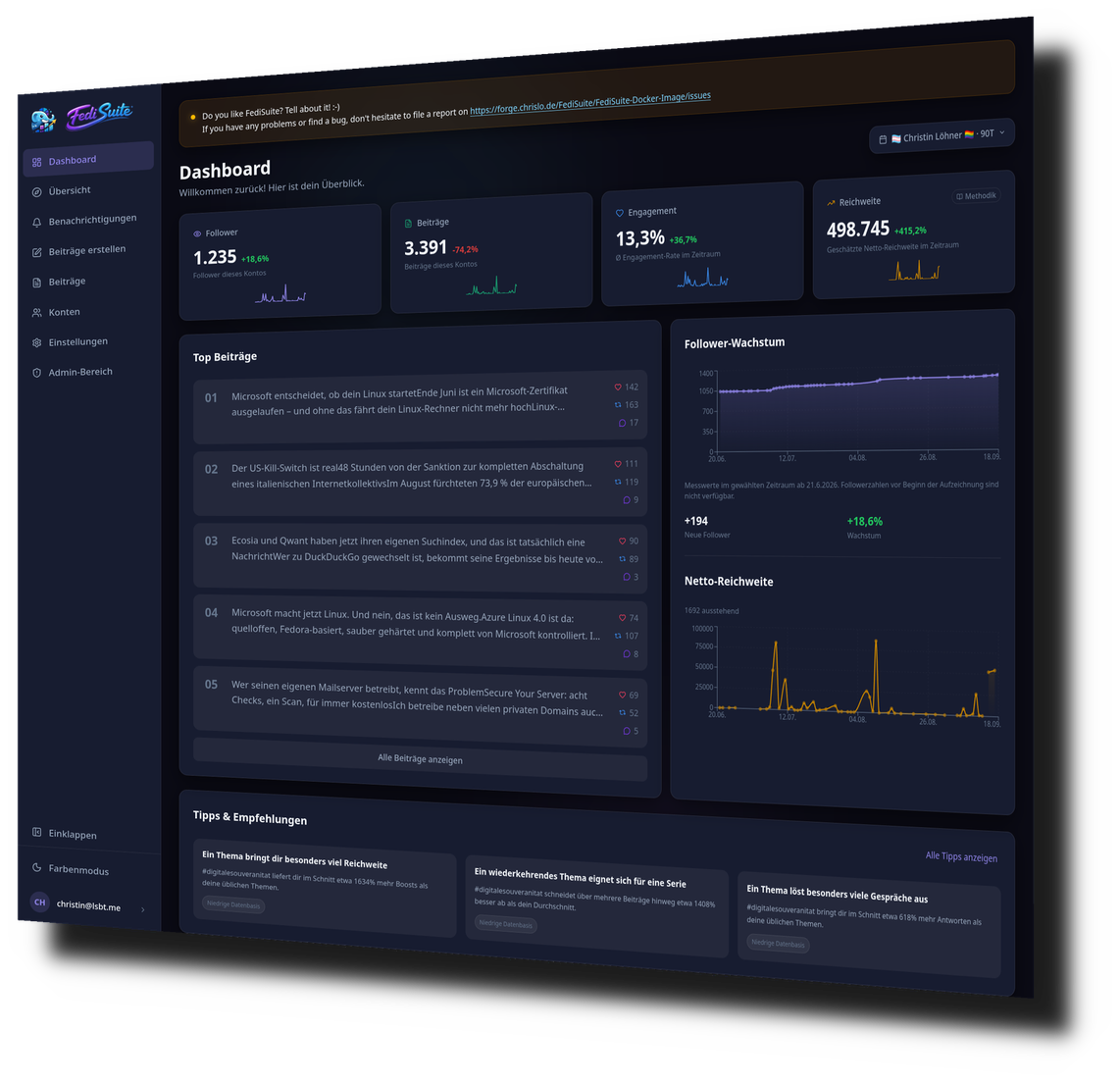The width and height of the screenshot is (1120, 1083).
Task: Click the boost icon showing 107
Action: (x=618, y=636)
